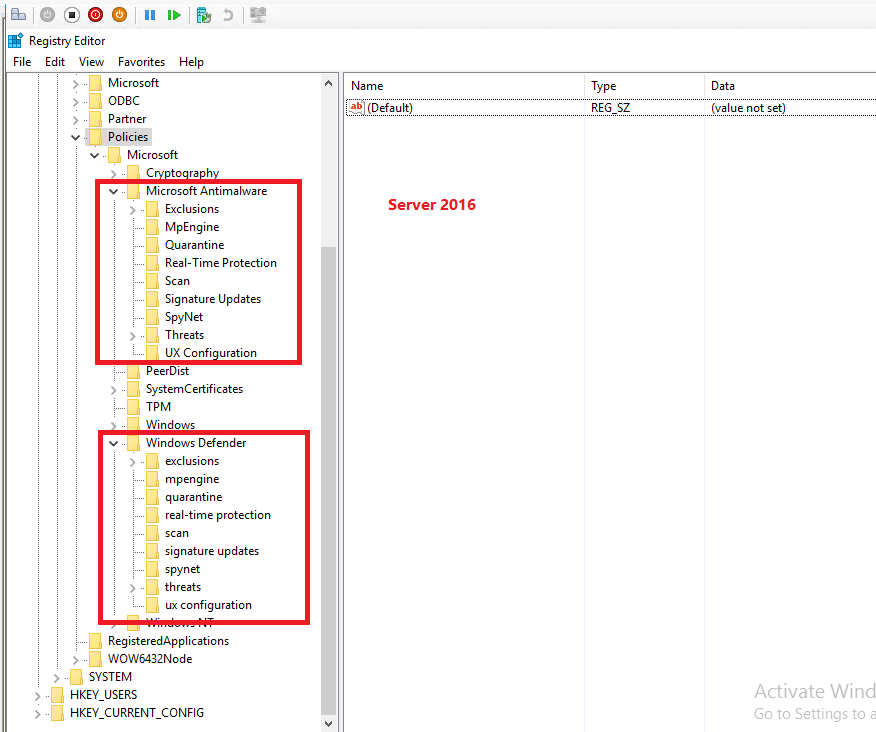This screenshot has height=732, width=876.
Task: Click the tree scrollbar up arrow
Action: pos(328,83)
